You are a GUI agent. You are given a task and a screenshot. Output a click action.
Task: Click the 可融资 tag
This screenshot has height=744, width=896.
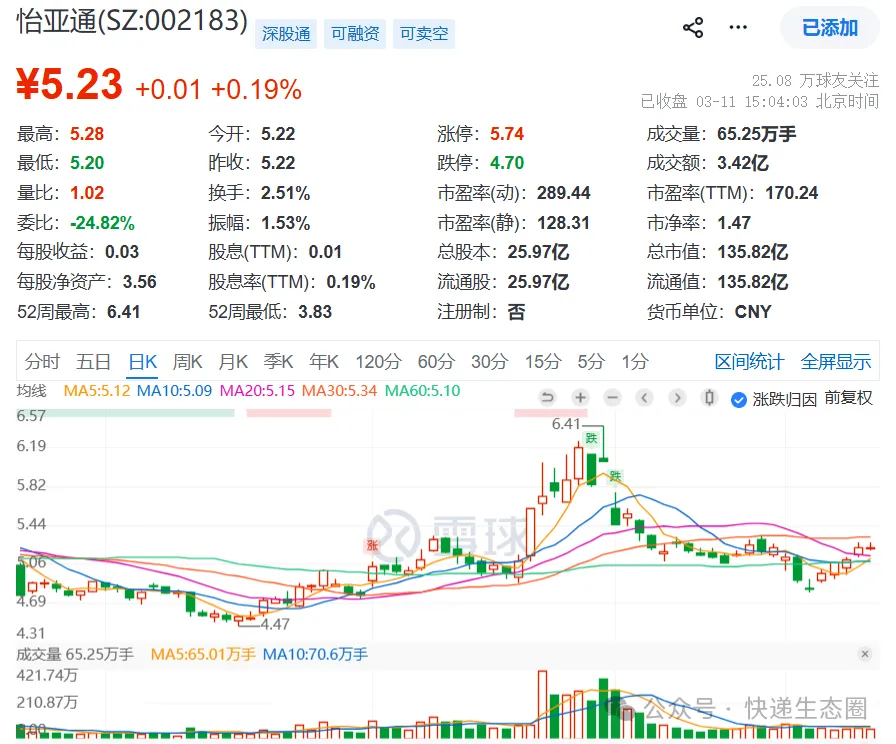[355, 34]
